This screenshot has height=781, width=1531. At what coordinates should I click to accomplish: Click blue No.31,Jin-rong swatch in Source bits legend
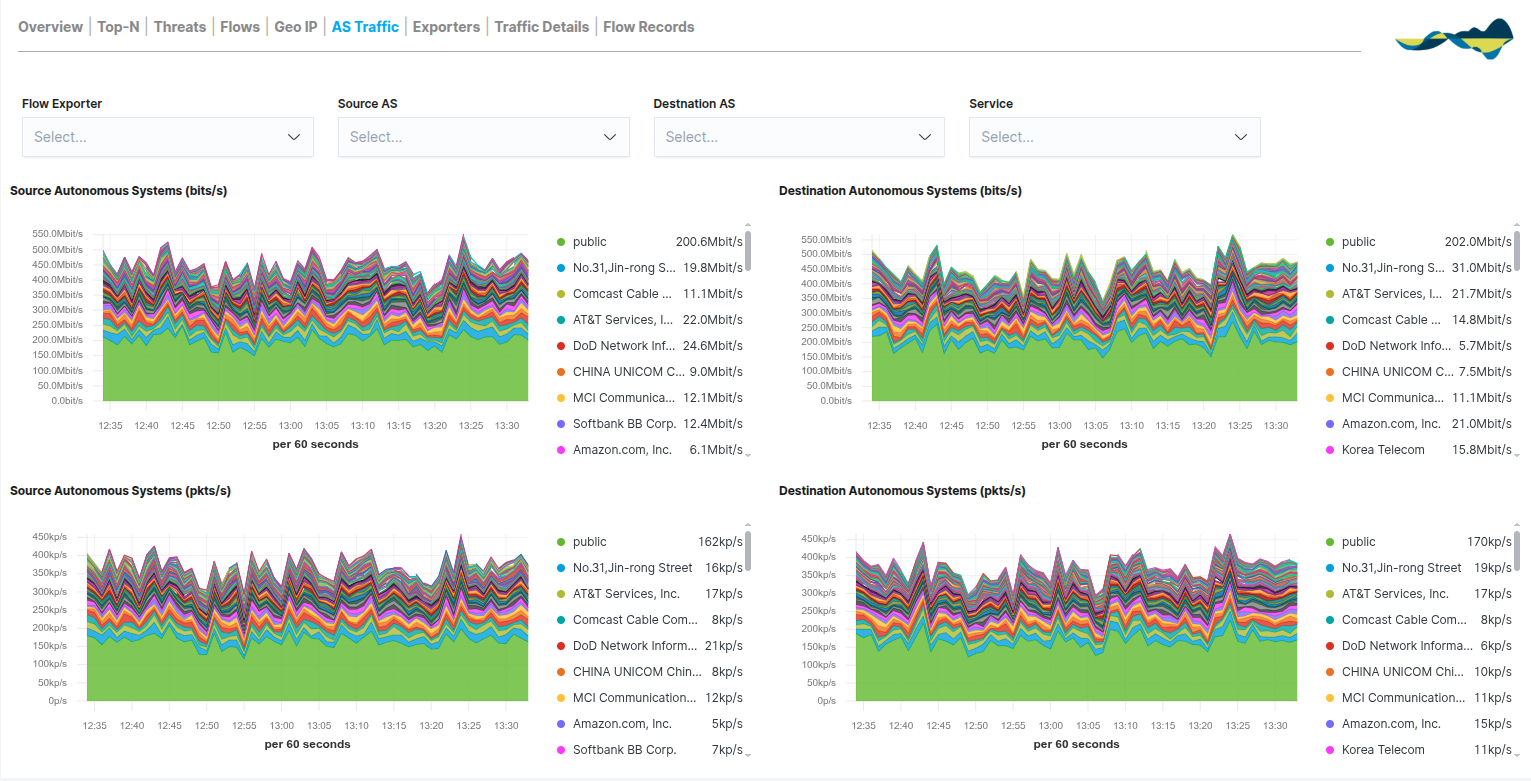coord(561,268)
